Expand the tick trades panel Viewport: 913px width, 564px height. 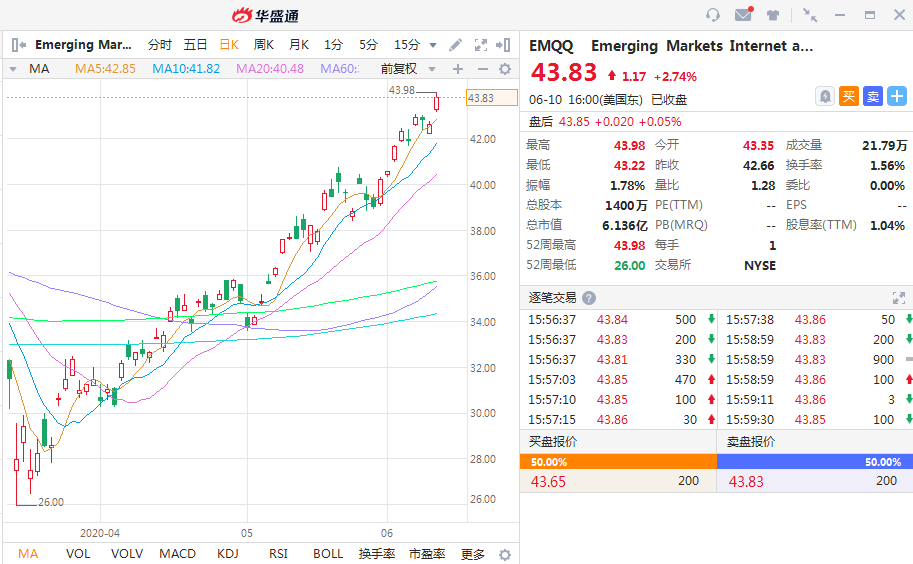coord(898,298)
